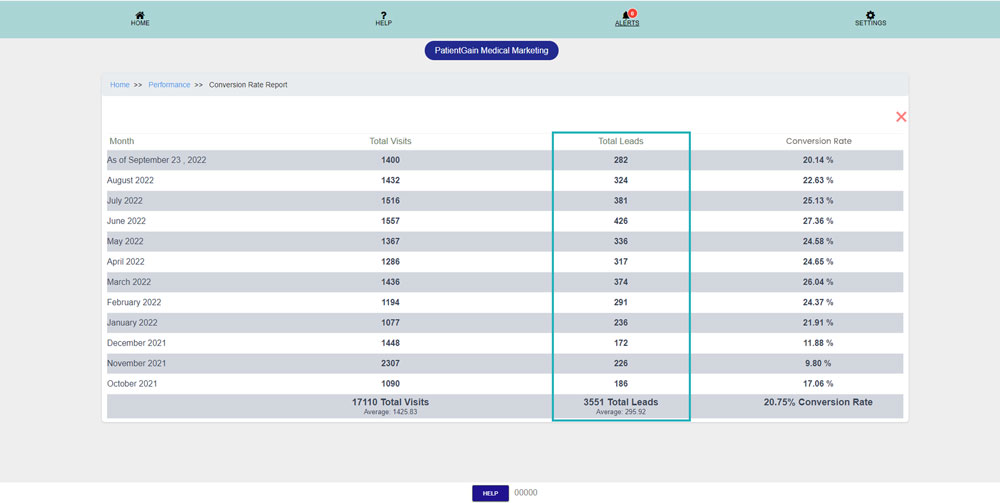Click the 172 leads value for December
The width and height of the screenshot is (1000, 503).
click(x=621, y=343)
